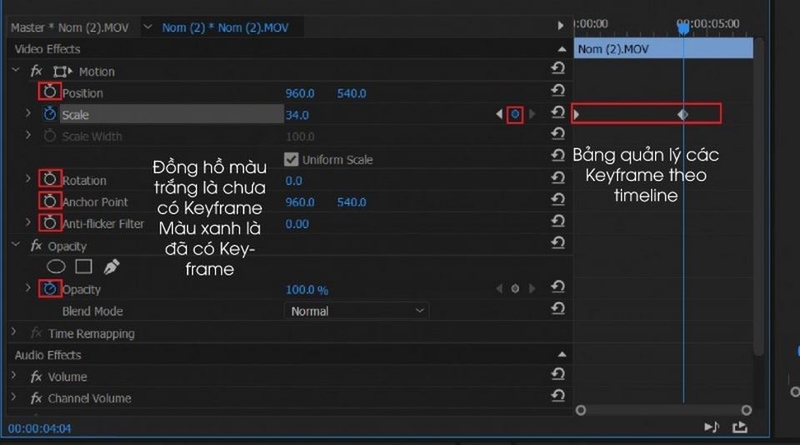
Task: Uncheck the Uniform Scale checkbox
Action: 291,159
